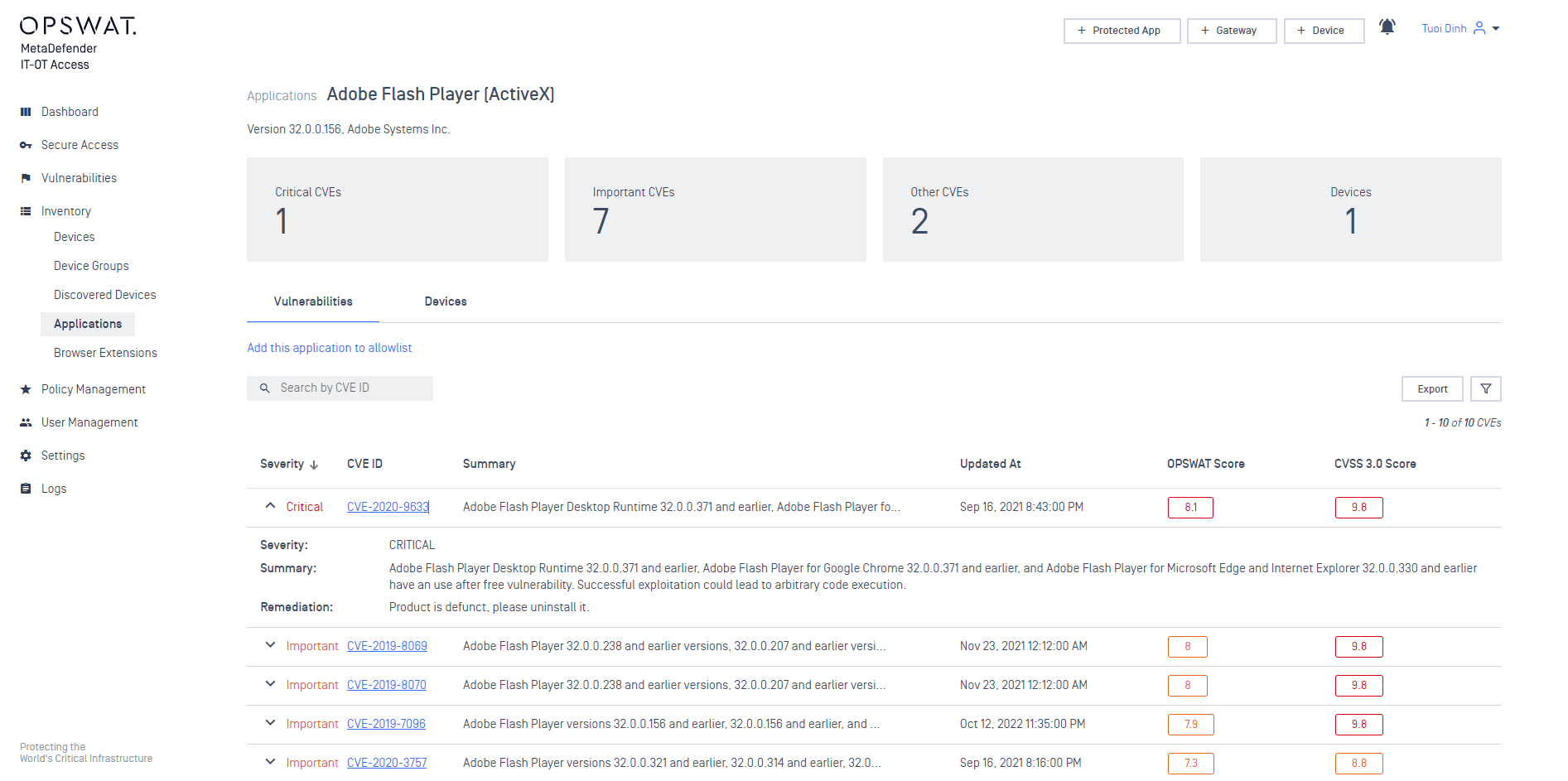1568x781 pixels.
Task: Expand the CVE-2019-7096 row
Action: (x=270, y=722)
